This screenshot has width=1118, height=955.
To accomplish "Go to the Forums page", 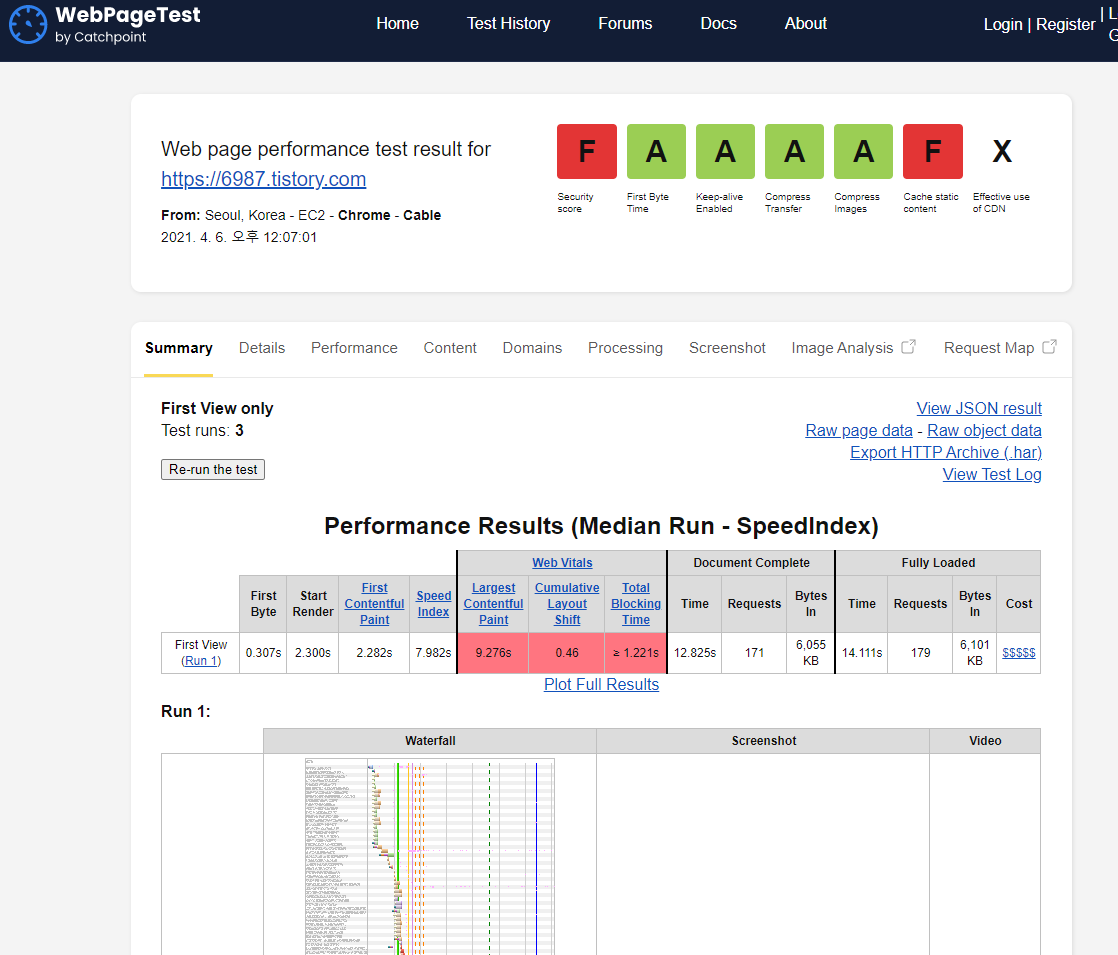I will (625, 24).
